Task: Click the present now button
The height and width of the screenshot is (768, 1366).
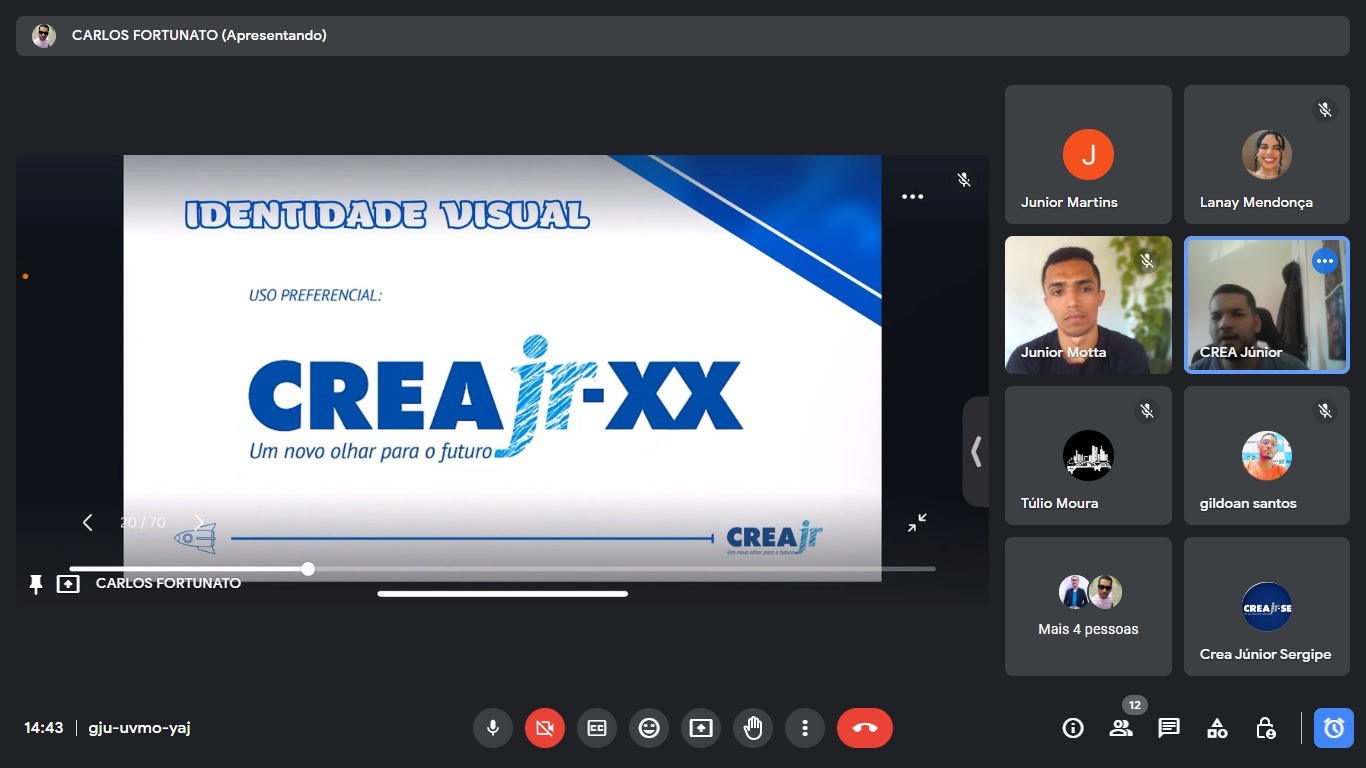Action: click(x=701, y=728)
